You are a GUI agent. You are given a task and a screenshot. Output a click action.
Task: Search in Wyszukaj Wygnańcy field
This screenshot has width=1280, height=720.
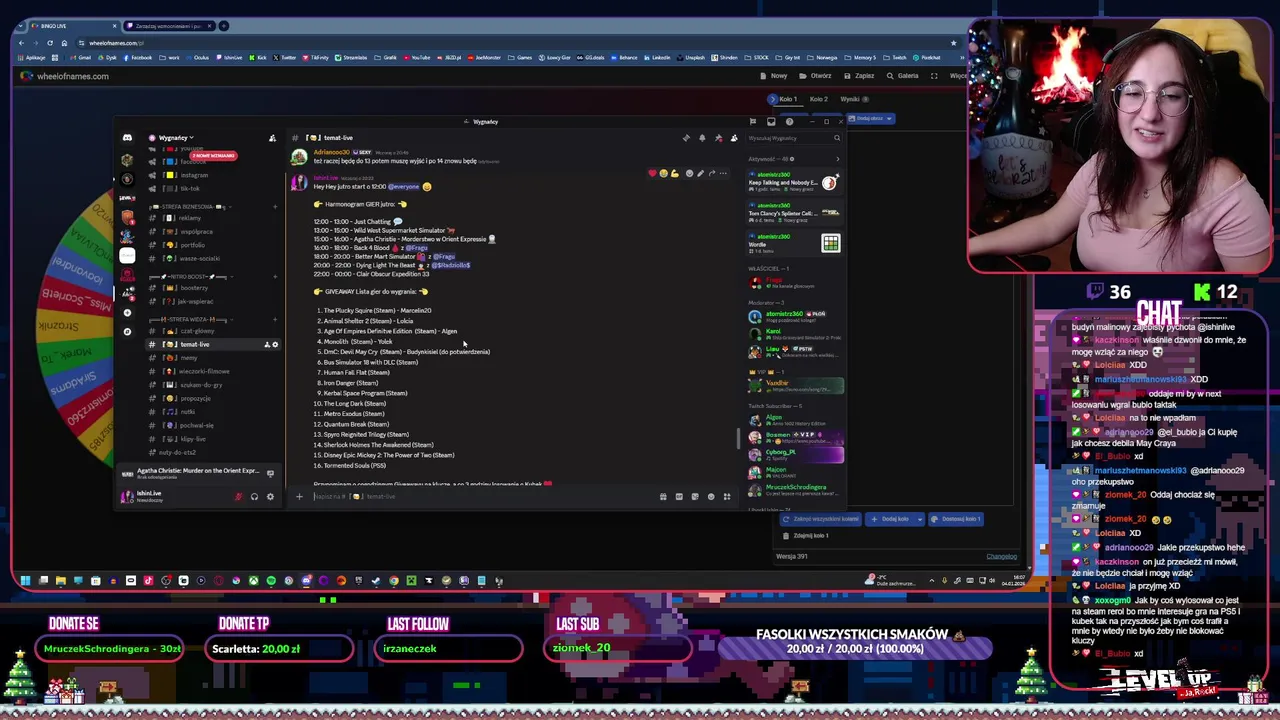pyautogui.click(x=794, y=138)
